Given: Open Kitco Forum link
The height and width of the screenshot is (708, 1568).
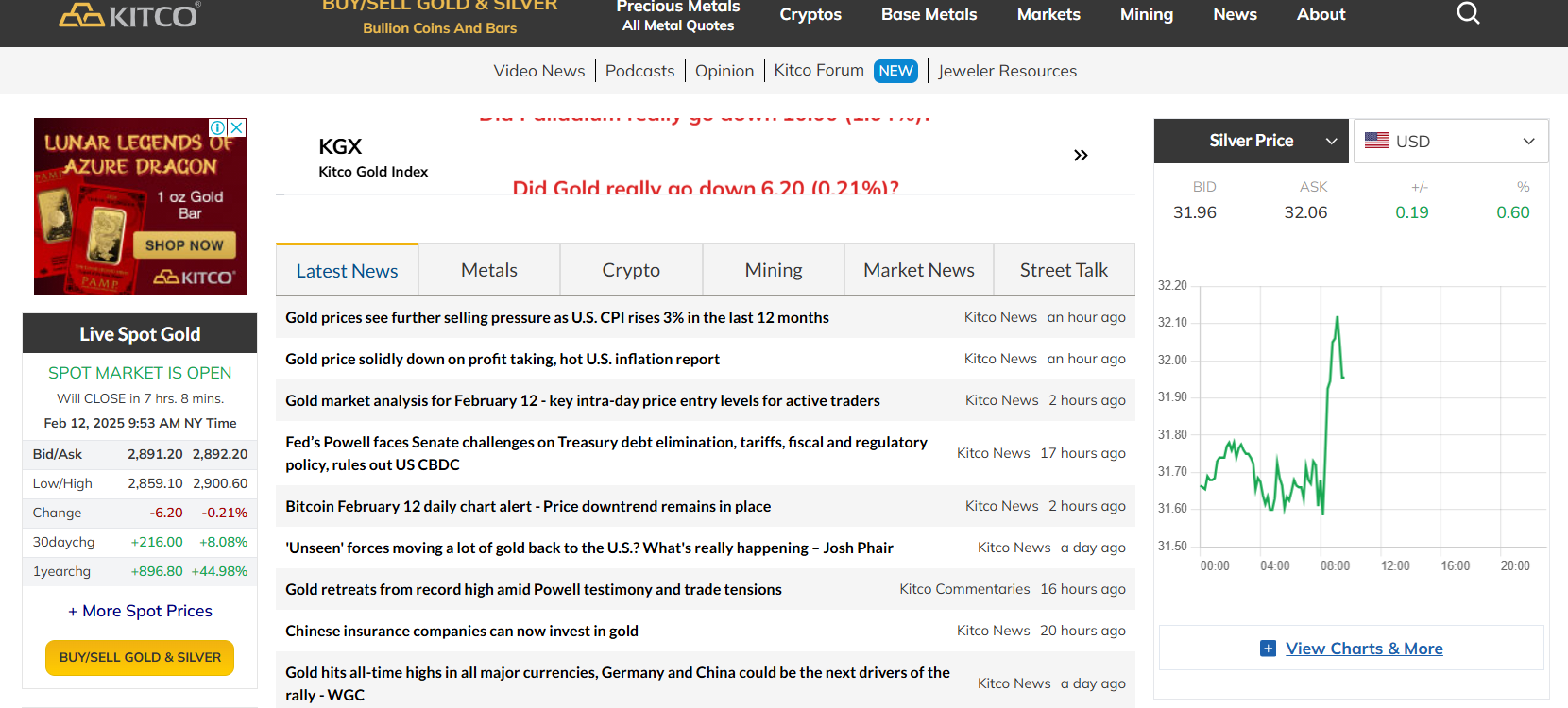Looking at the screenshot, I should (819, 70).
